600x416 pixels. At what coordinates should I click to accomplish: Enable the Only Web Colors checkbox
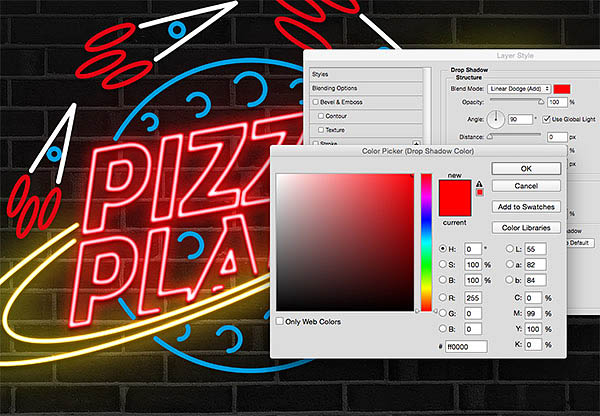(x=280, y=321)
